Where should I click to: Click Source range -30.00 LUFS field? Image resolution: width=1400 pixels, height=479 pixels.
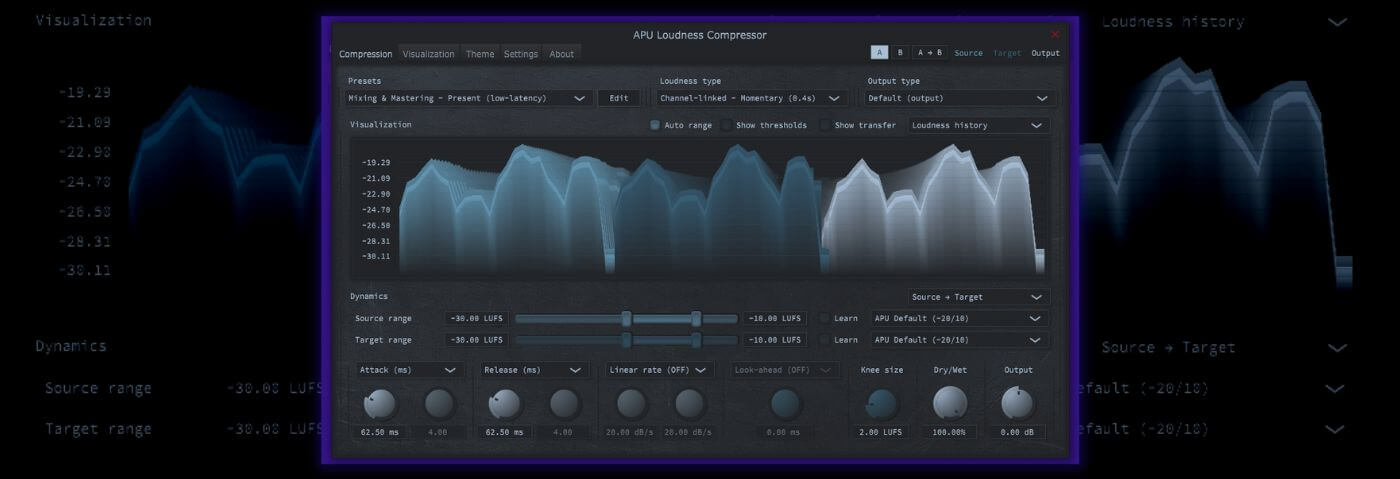[477, 318]
